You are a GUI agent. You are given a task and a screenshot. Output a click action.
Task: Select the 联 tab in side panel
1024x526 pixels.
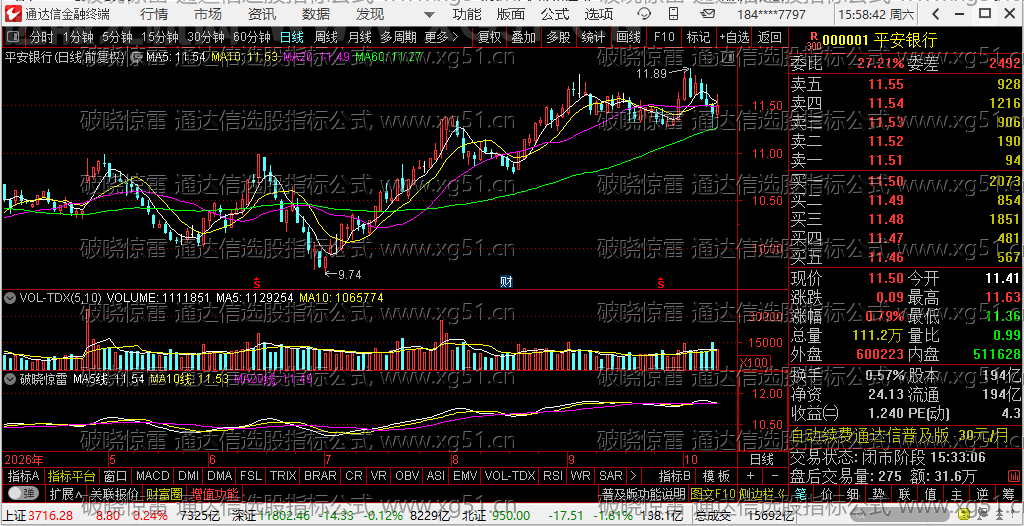point(904,492)
